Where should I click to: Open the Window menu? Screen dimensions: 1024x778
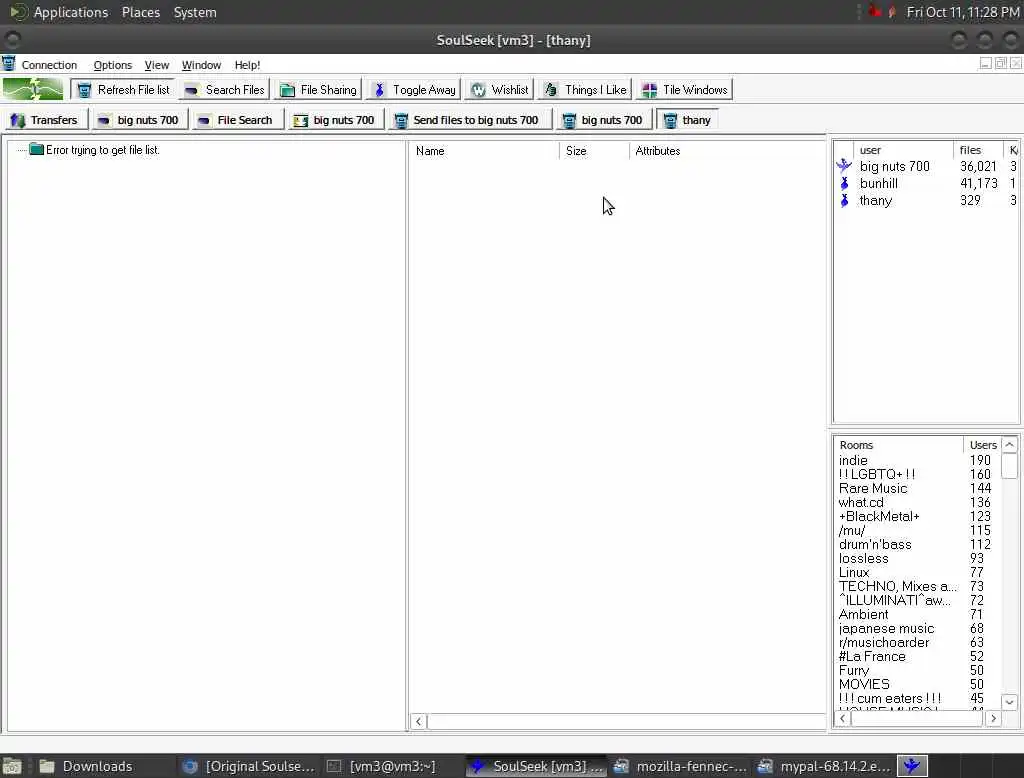coord(201,65)
